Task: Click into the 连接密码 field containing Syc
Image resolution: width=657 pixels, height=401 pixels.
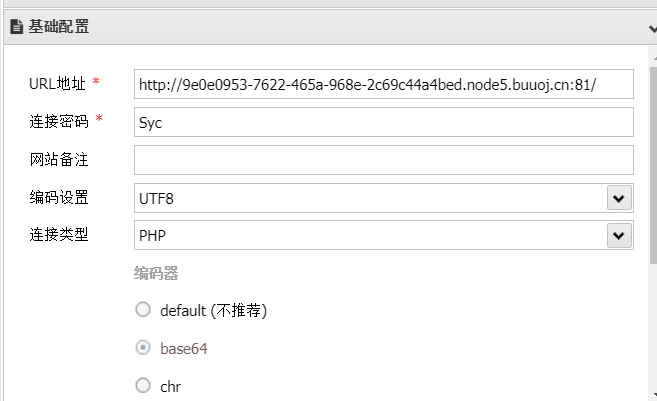Action: (x=383, y=122)
